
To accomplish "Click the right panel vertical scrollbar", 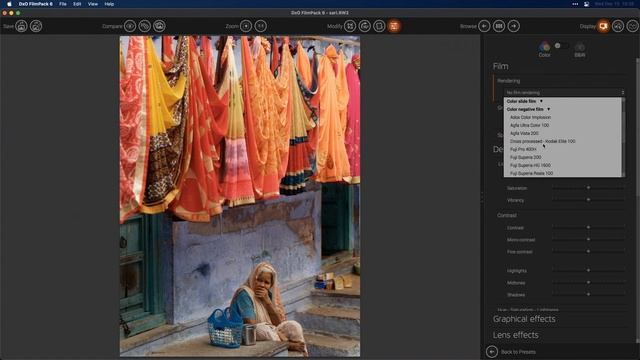I will point(638,200).
